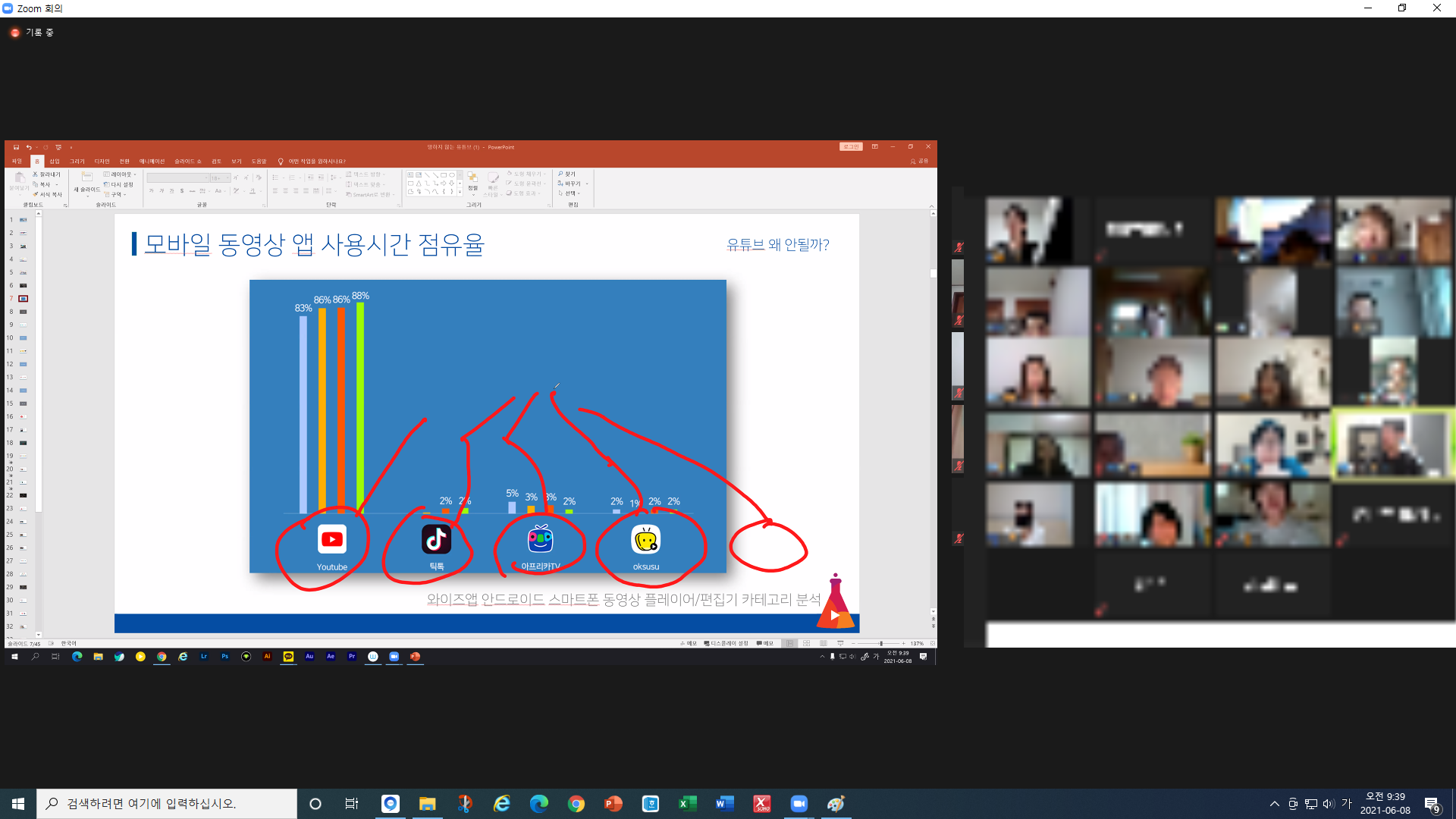This screenshot has height=819, width=1456.
Task: Expand the 구역 (Section) dropdown
Action: (115, 194)
